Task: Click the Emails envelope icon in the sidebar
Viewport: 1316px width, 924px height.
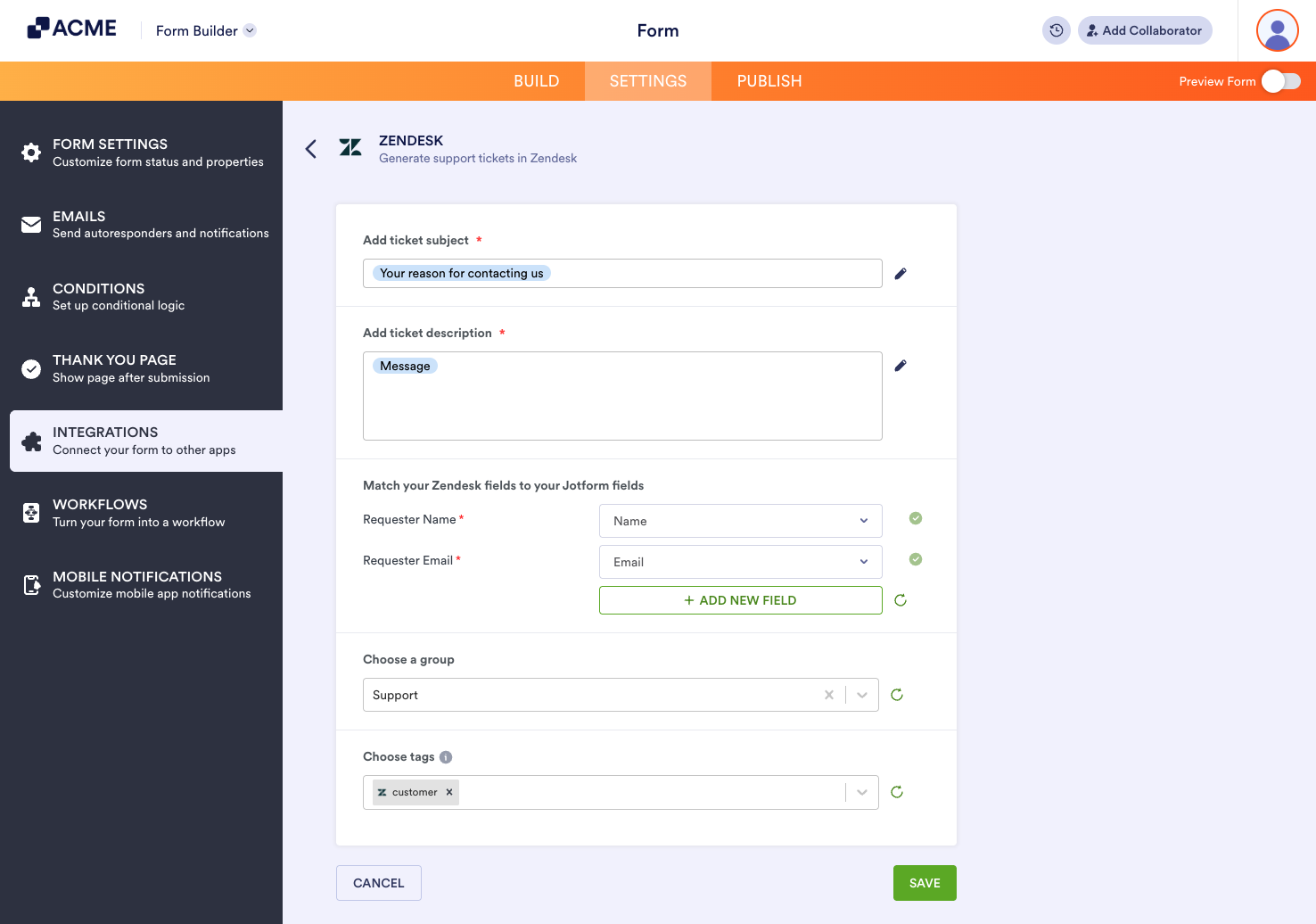Action: click(x=30, y=224)
